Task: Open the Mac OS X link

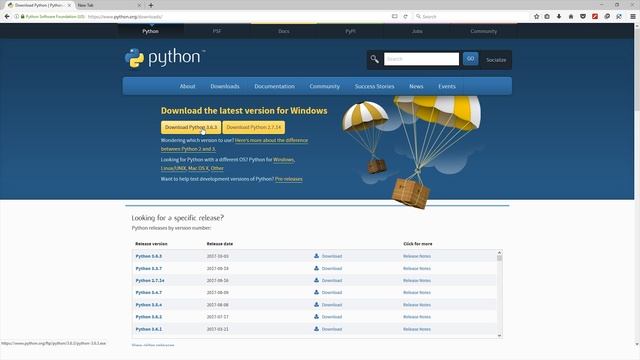Action: click(198, 168)
